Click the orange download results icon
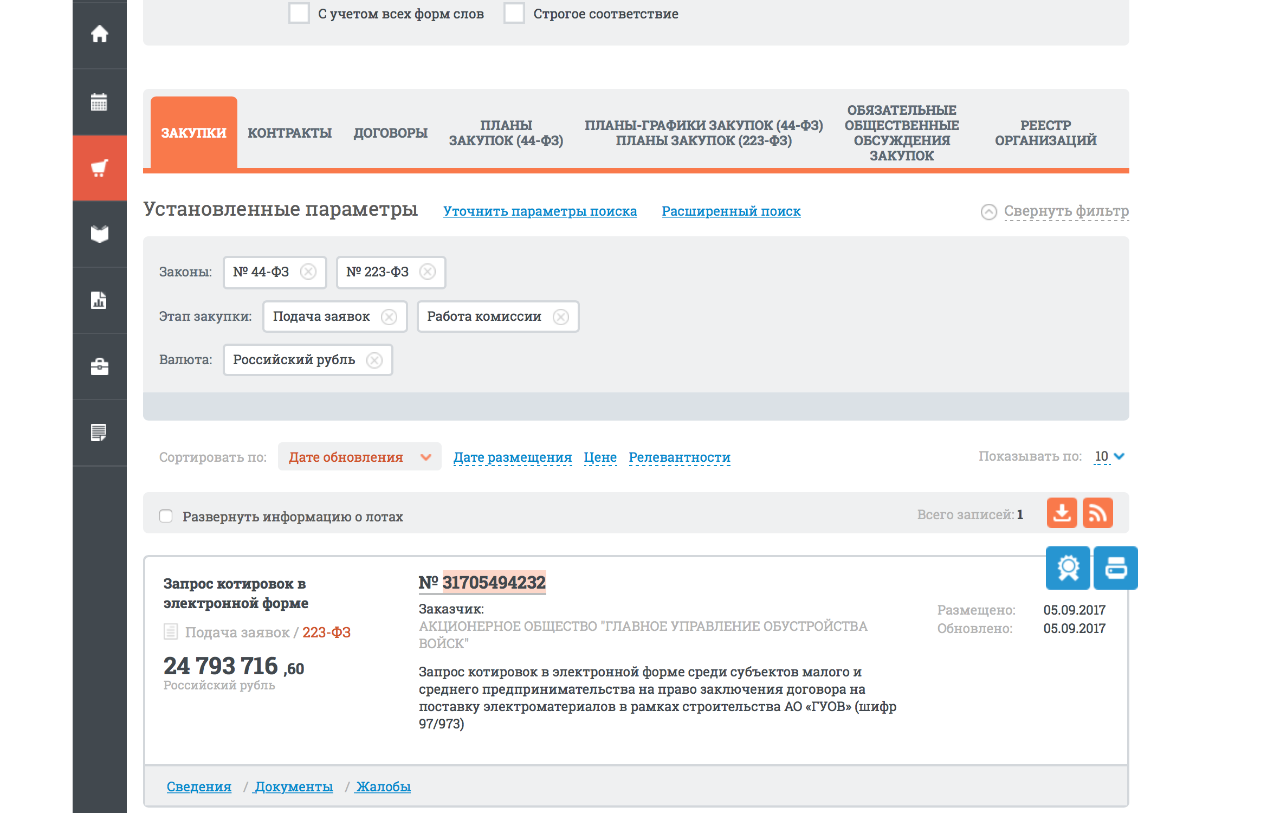The width and height of the screenshot is (1280, 813). [1062, 513]
